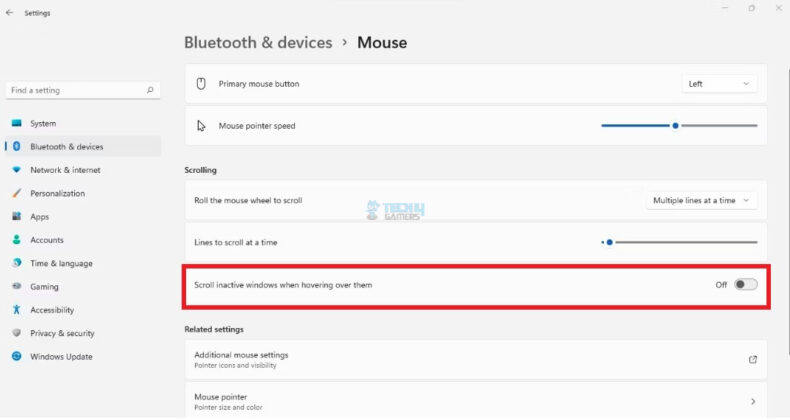The width and height of the screenshot is (790, 420).
Task: Click the Windows Update icon
Action: pos(17,356)
